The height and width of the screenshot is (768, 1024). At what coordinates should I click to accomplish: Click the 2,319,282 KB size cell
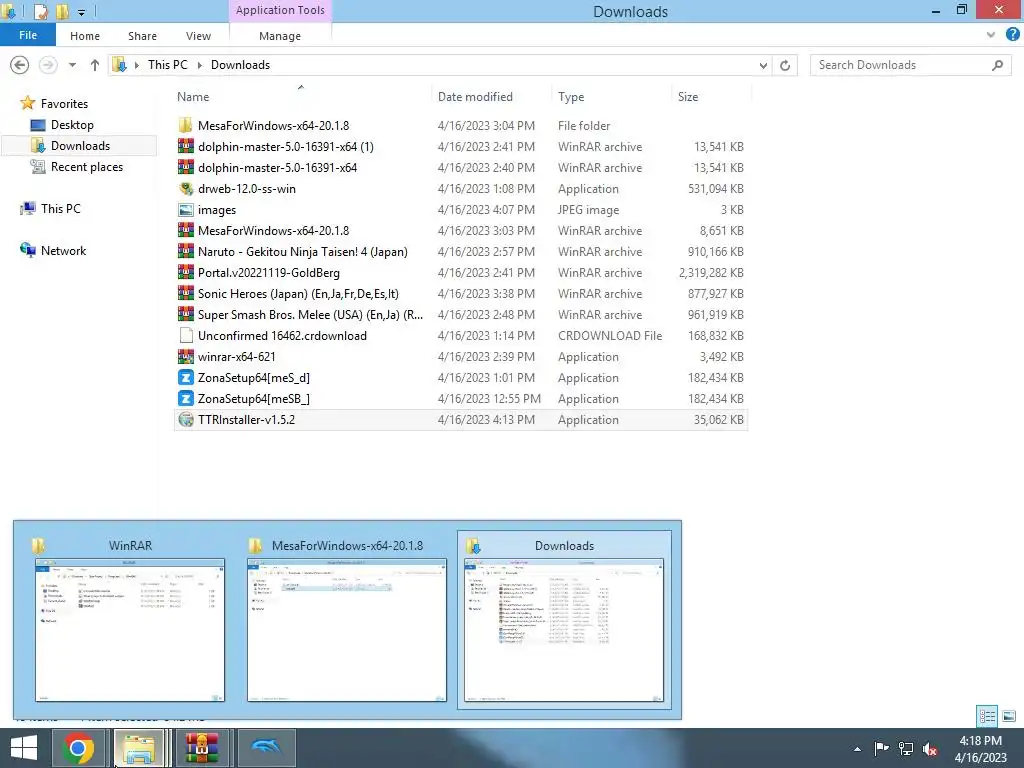click(711, 272)
